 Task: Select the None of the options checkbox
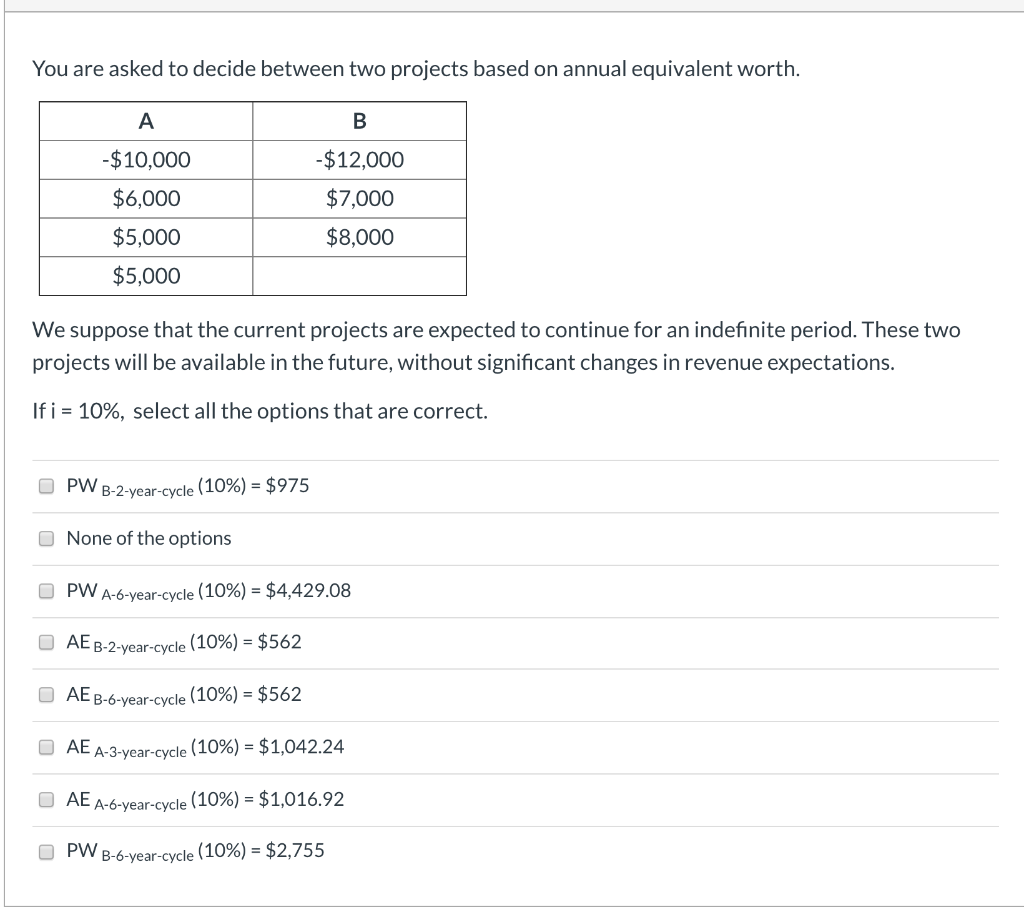tap(45, 538)
